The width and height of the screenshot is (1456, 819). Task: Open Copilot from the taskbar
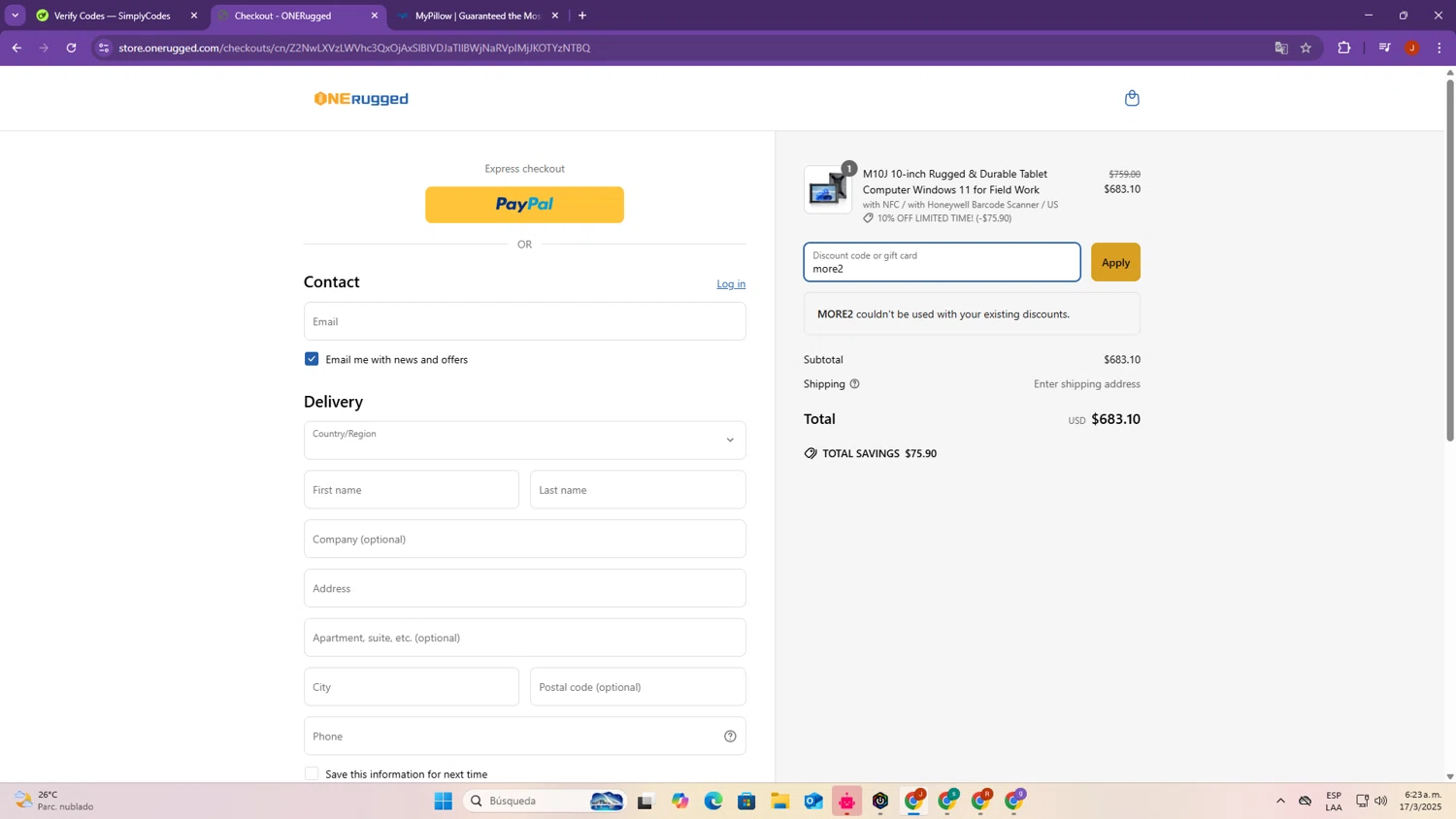(680, 801)
